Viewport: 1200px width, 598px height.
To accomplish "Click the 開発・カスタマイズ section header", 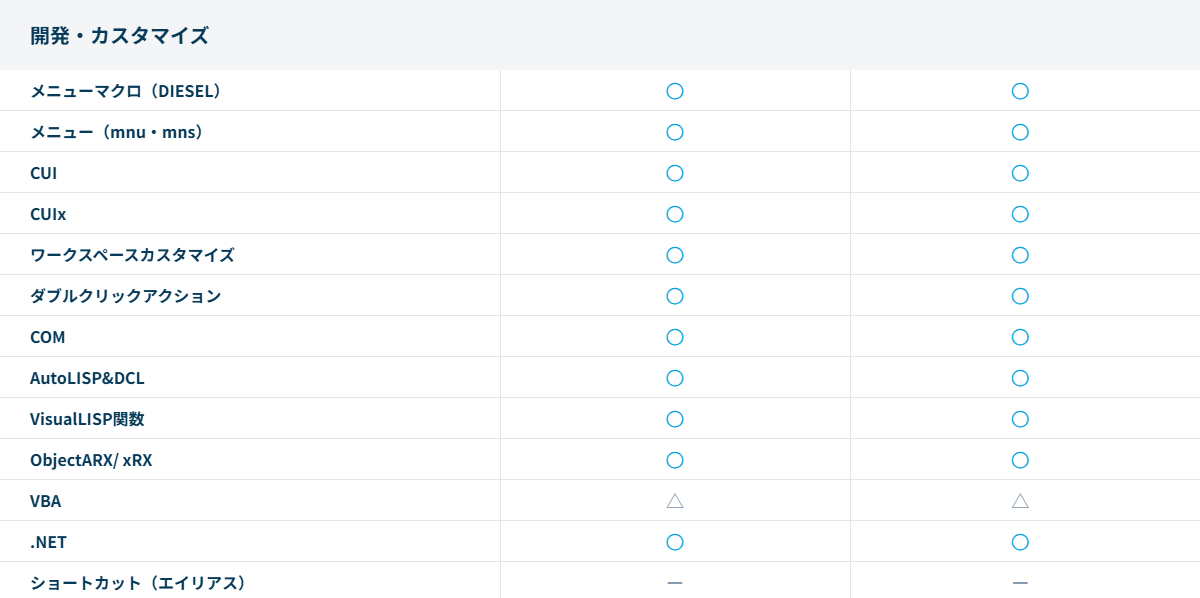I will 119,36.
